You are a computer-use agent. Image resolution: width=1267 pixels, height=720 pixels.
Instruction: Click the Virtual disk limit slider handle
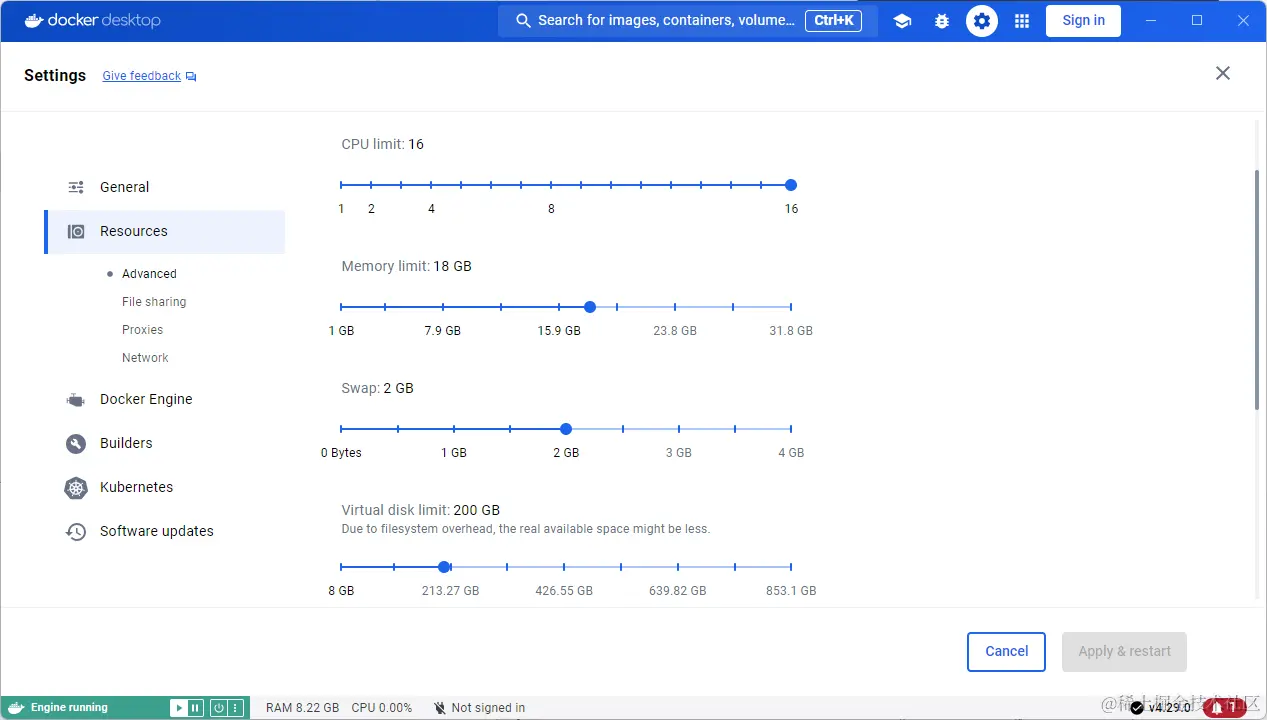pyautogui.click(x=444, y=567)
